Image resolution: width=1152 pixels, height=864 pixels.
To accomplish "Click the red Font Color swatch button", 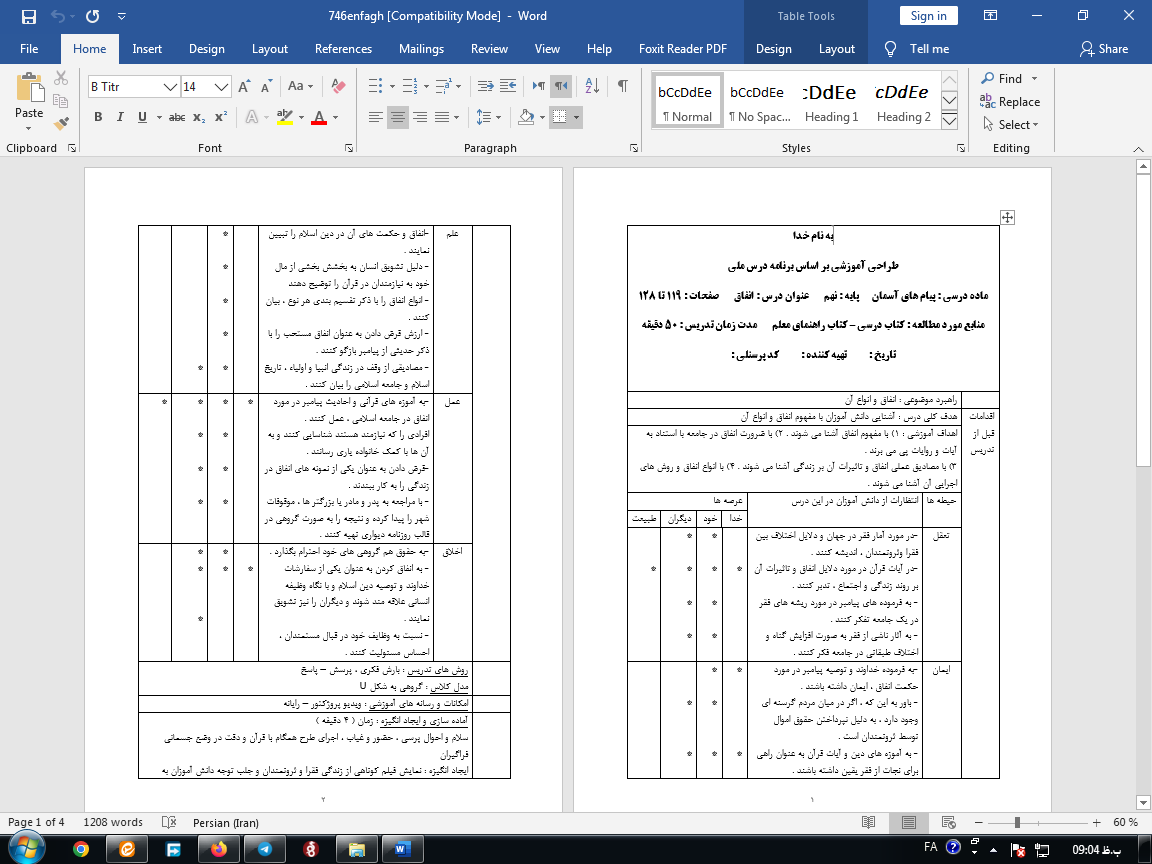I will (319, 117).
